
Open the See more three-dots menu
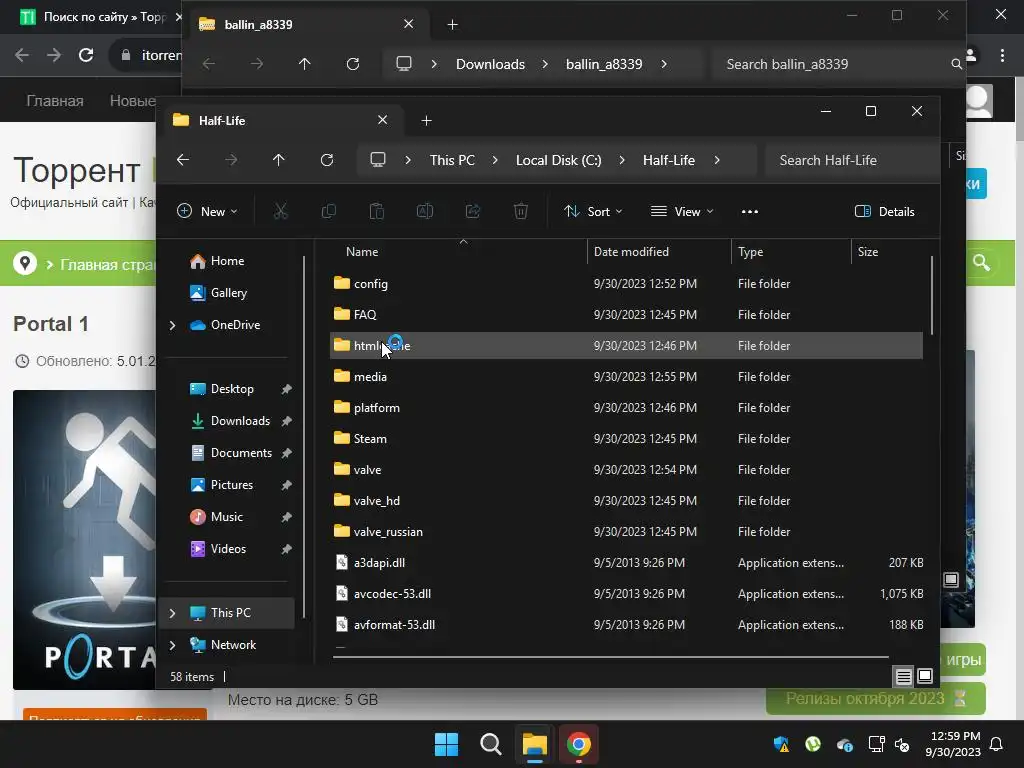point(750,212)
